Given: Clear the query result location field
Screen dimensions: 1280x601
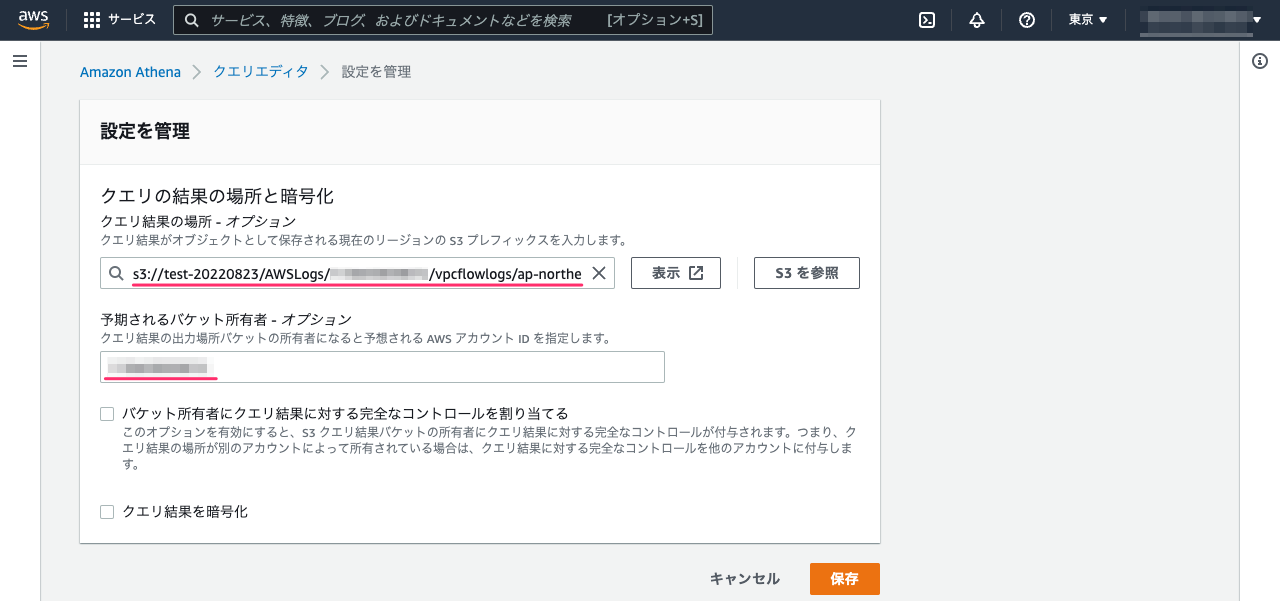Looking at the screenshot, I should (599, 273).
